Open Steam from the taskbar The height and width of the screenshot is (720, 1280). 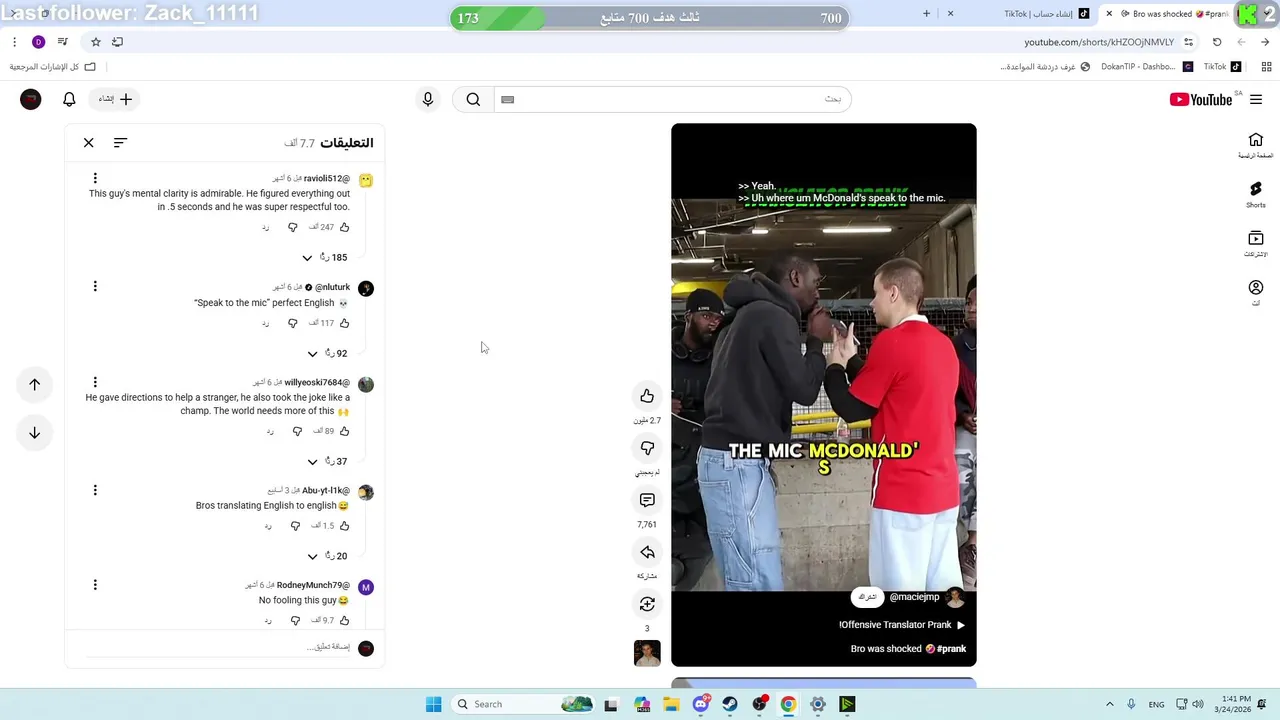click(x=730, y=704)
